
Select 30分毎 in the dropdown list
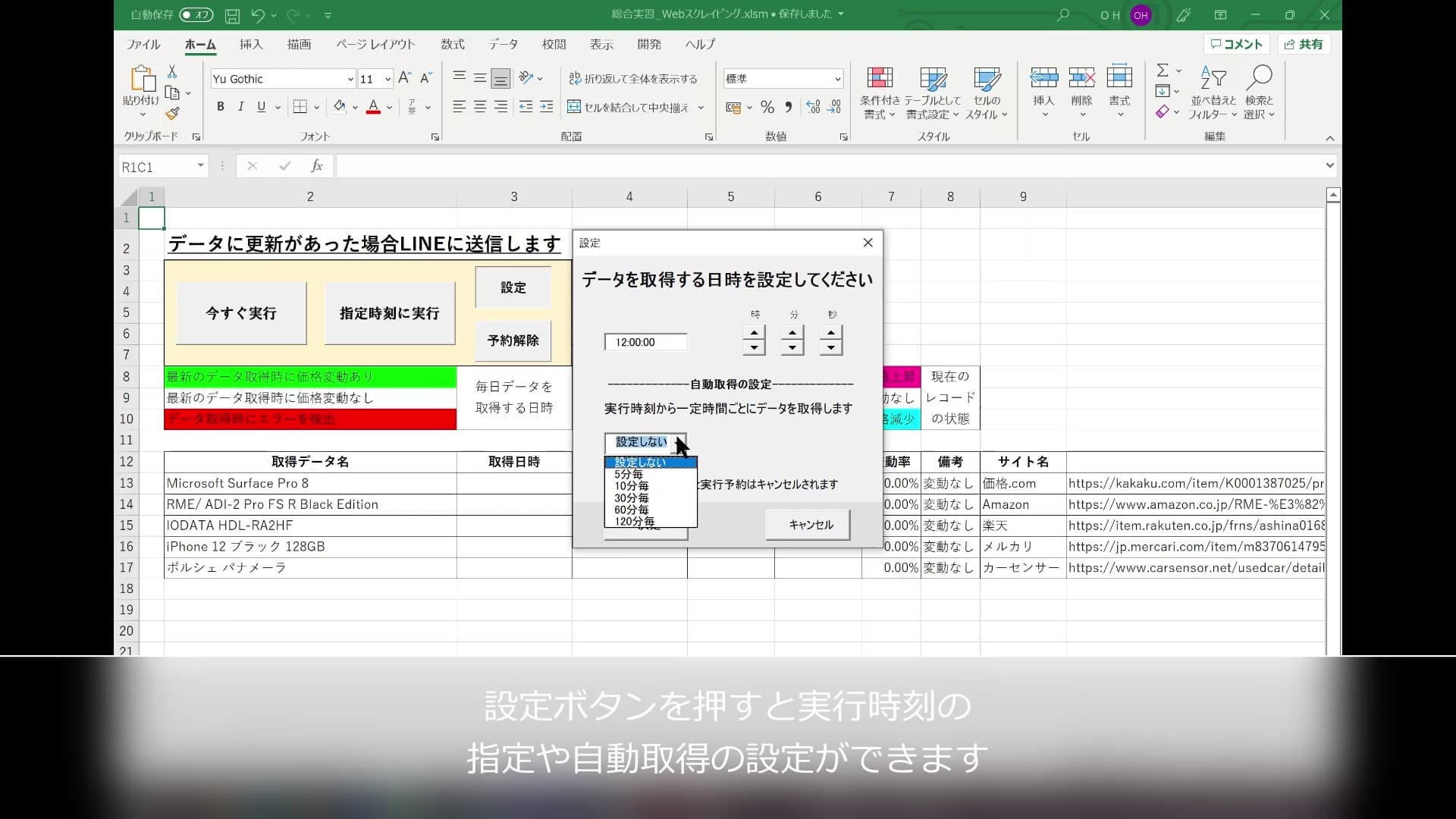[650, 498]
